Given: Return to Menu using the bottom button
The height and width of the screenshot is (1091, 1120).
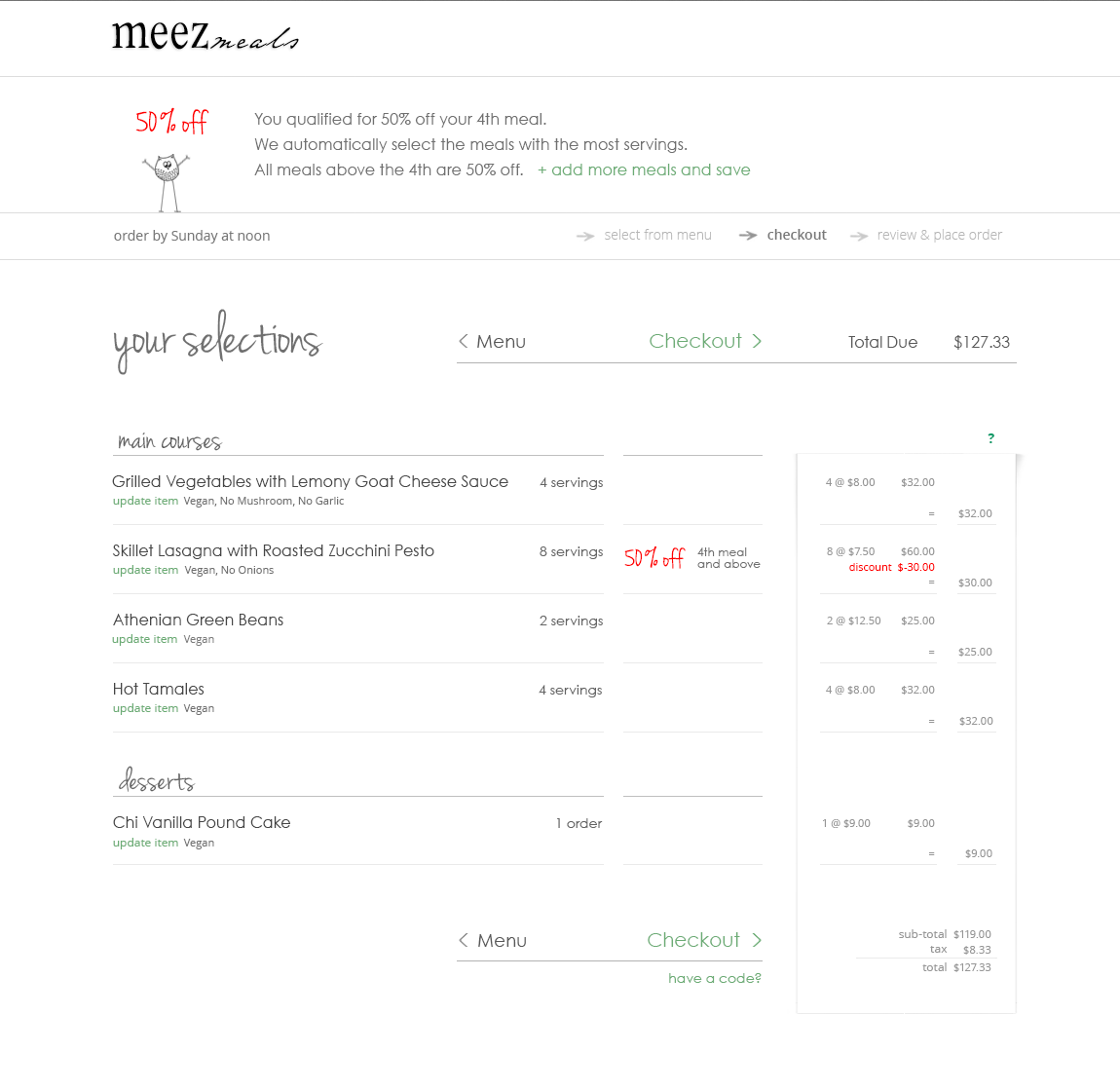Looking at the screenshot, I should click(x=493, y=941).
